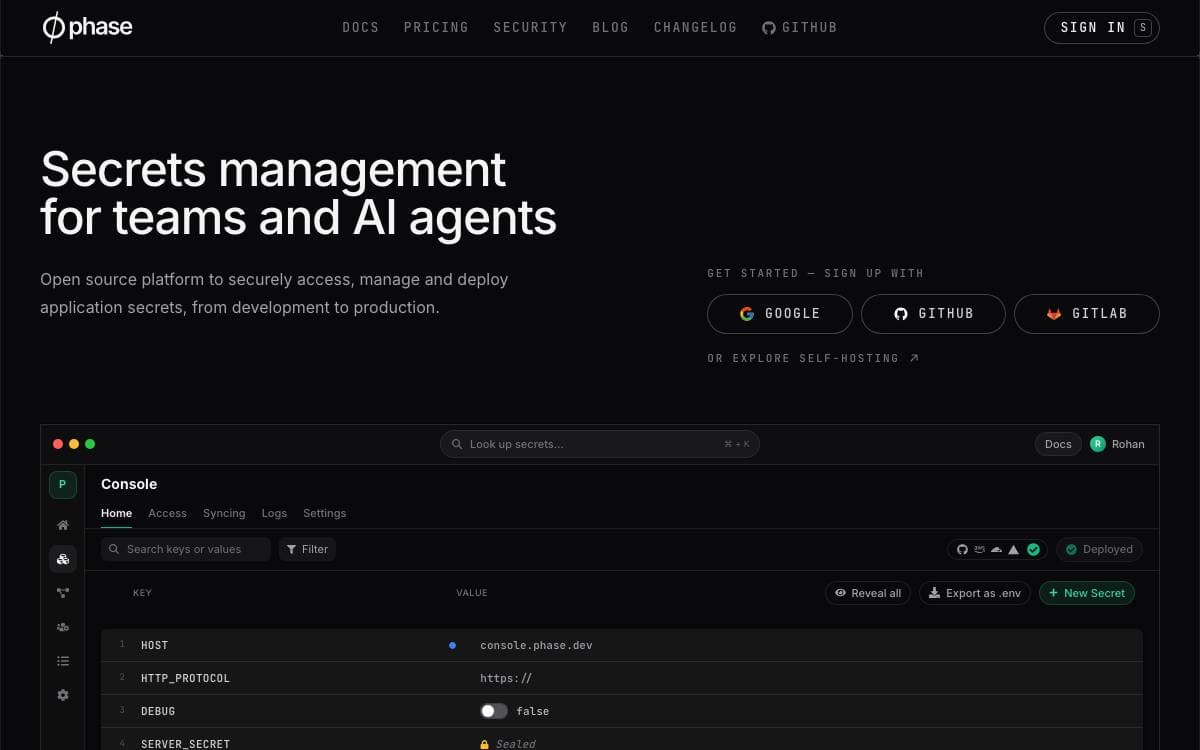Click the red window close dot in console mockup
This screenshot has width=1200, height=750.
[x=58, y=444]
